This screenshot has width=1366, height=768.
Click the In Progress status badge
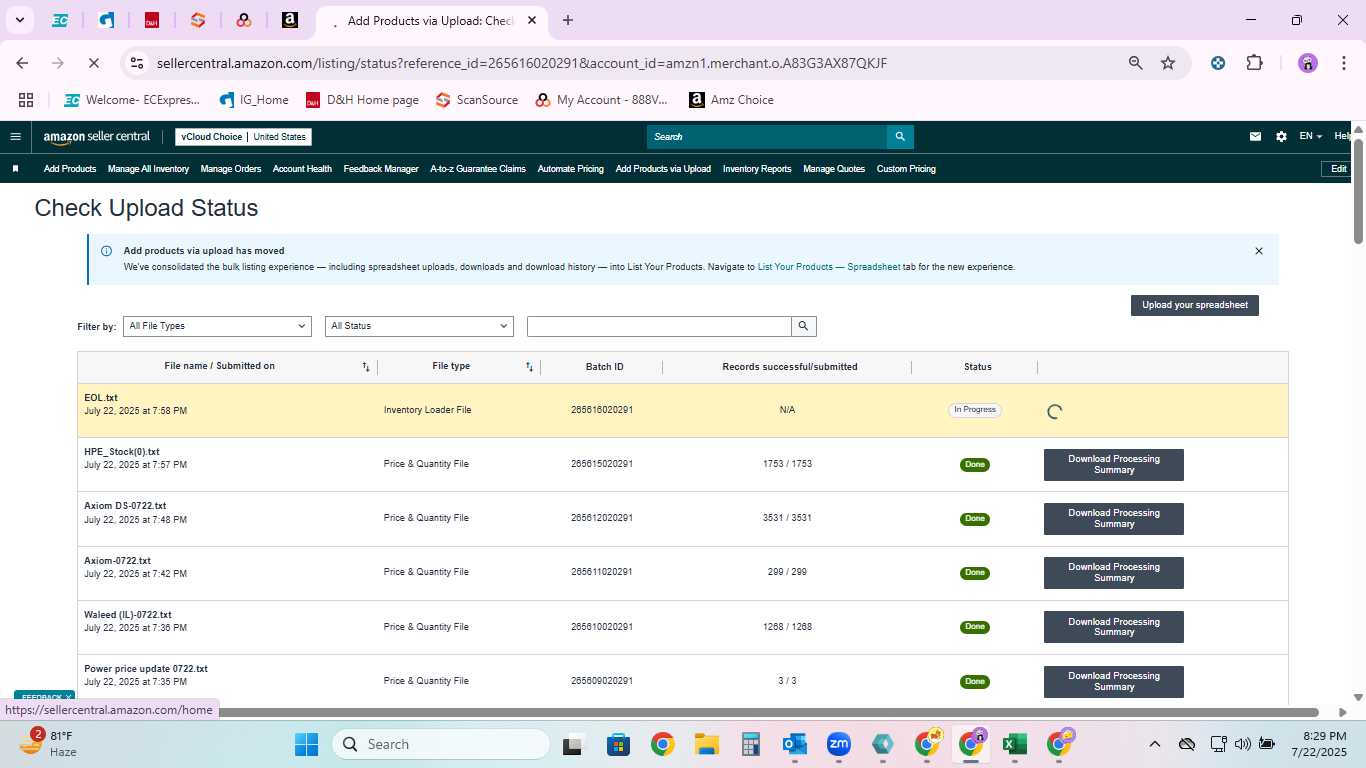[x=975, y=410]
